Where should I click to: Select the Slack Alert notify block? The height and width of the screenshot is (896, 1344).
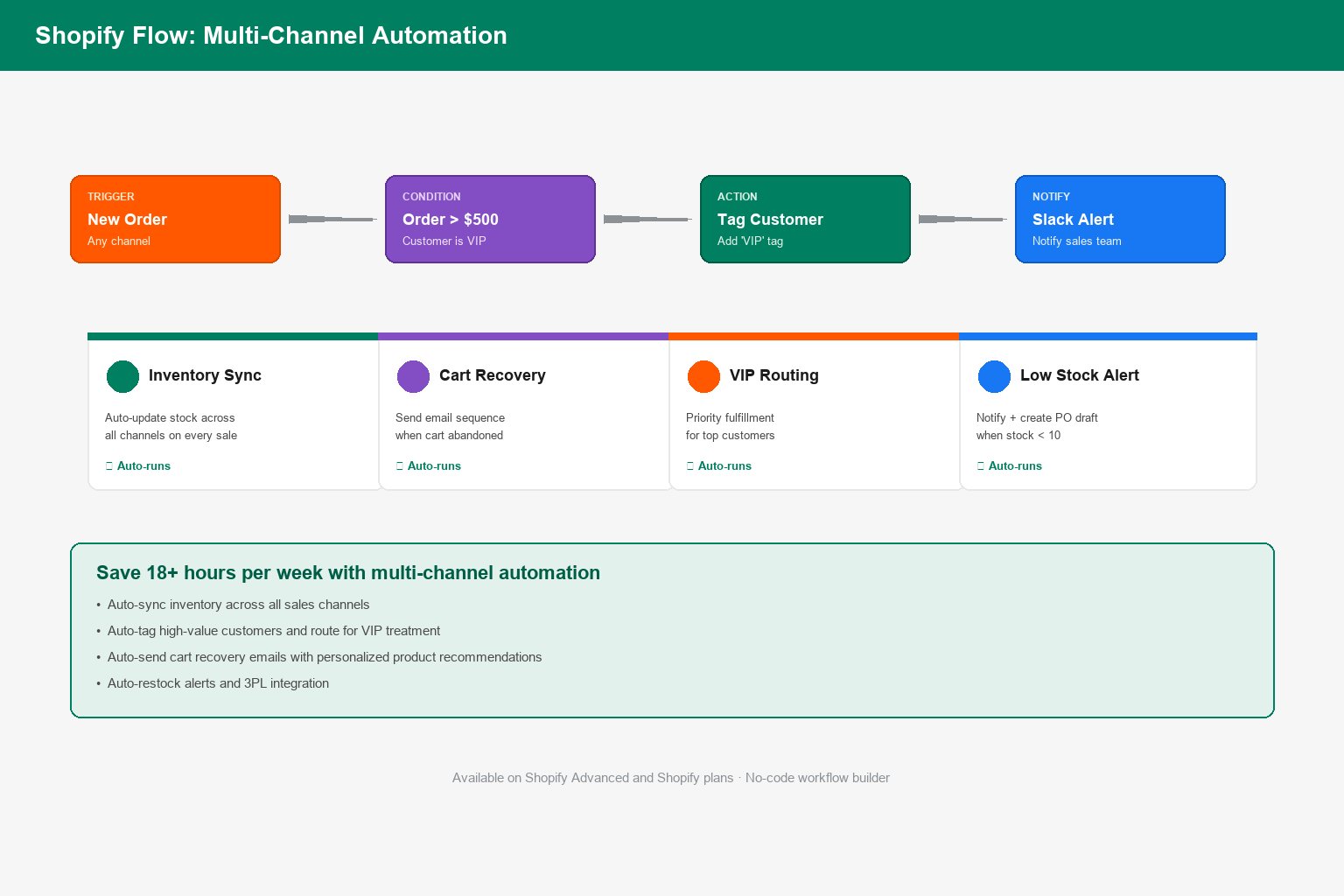[1120, 219]
